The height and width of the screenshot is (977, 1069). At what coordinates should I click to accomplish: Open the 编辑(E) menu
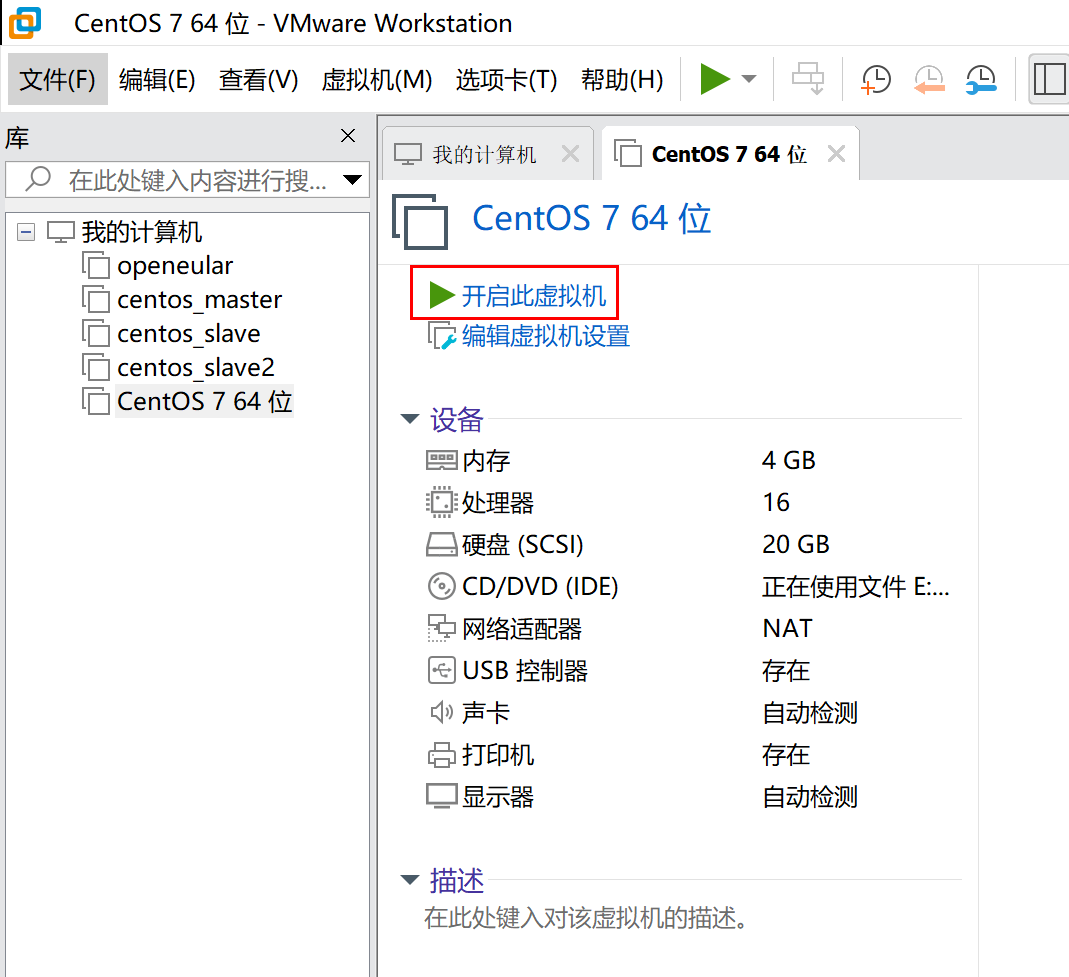click(157, 80)
